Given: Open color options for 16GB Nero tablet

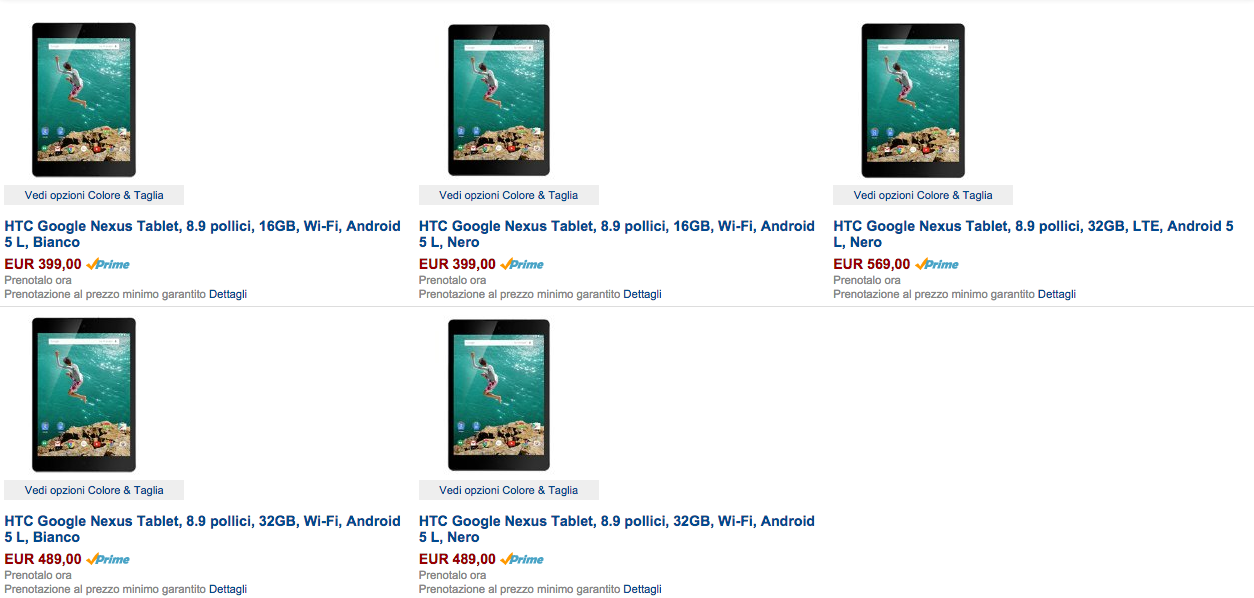Looking at the screenshot, I should (x=508, y=195).
